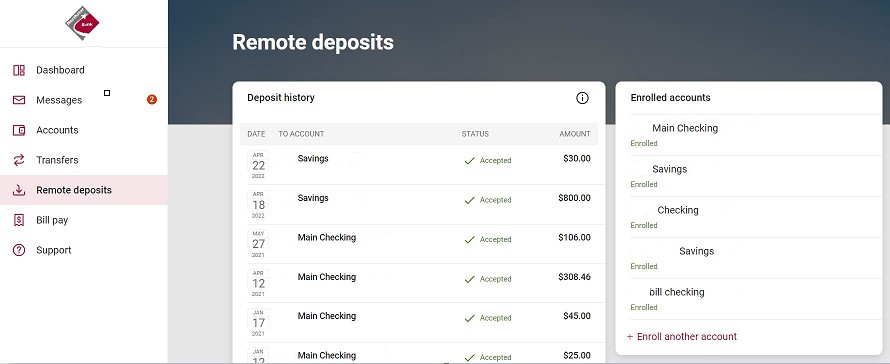The width and height of the screenshot is (890, 364).
Task: Select the bill checking enrolled account
Action: click(x=749, y=299)
